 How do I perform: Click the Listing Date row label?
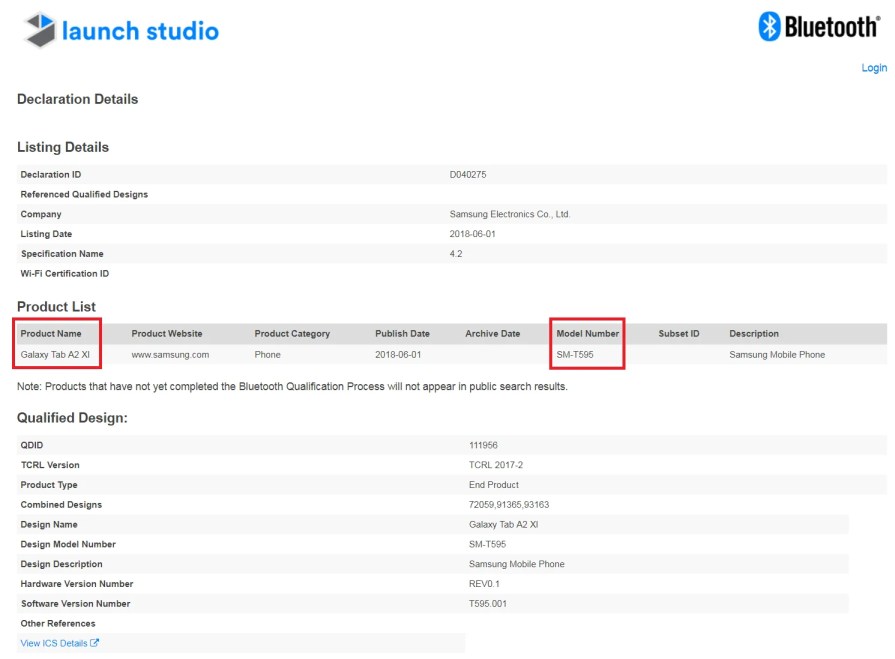(x=46, y=234)
